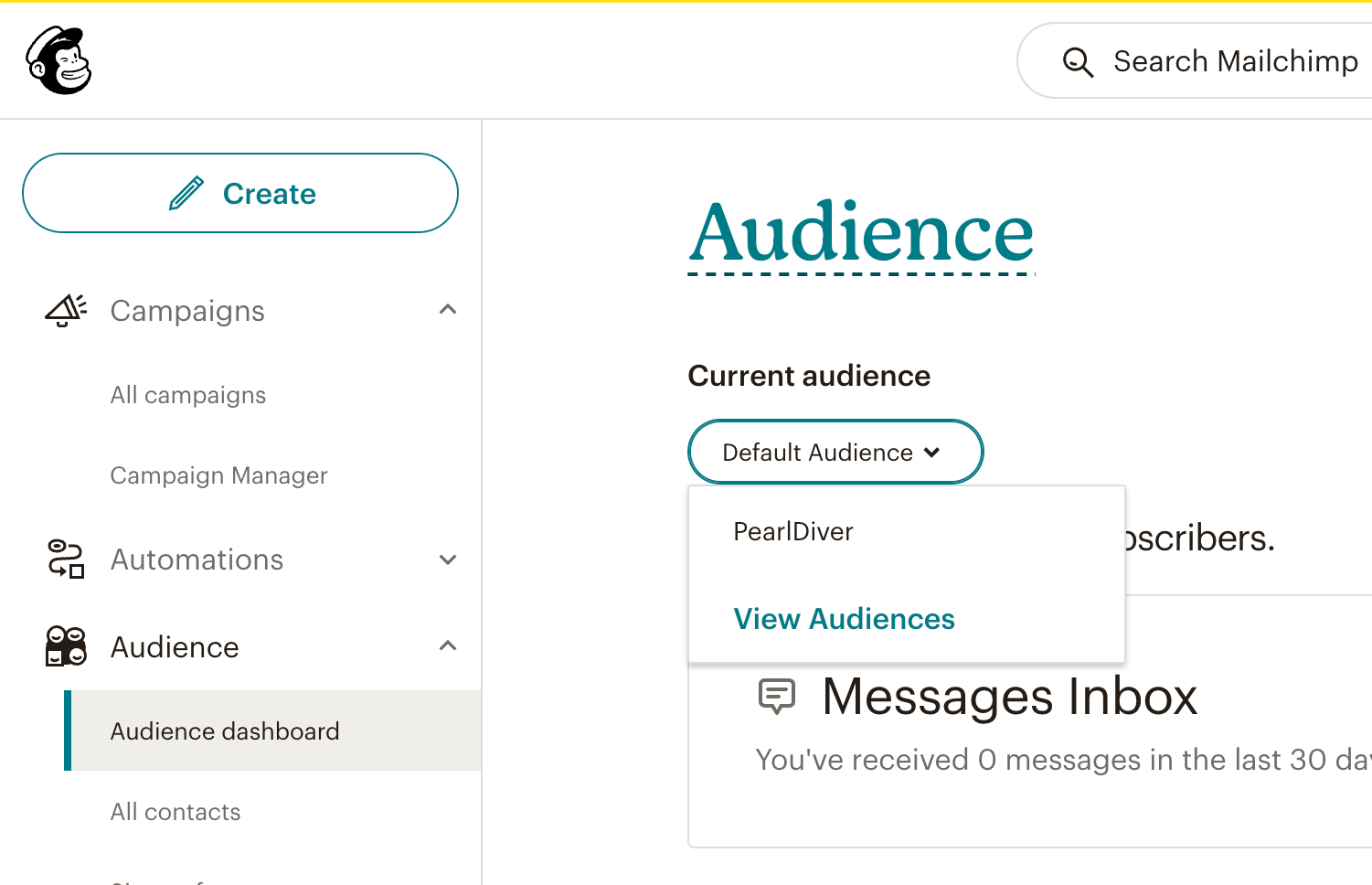This screenshot has width=1372, height=885.
Task: Click the Mailchimp Freddie logo
Action: pyautogui.click(x=59, y=60)
